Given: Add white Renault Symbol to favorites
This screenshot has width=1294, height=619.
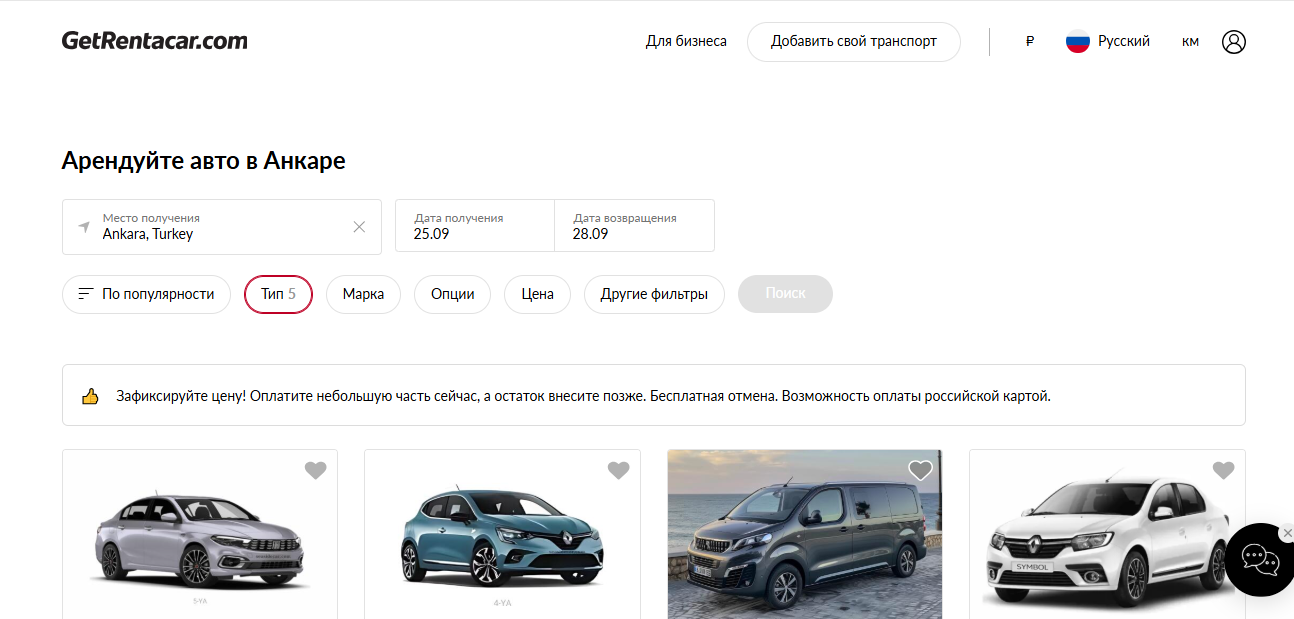Looking at the screenshot, I should point(1223,470).
